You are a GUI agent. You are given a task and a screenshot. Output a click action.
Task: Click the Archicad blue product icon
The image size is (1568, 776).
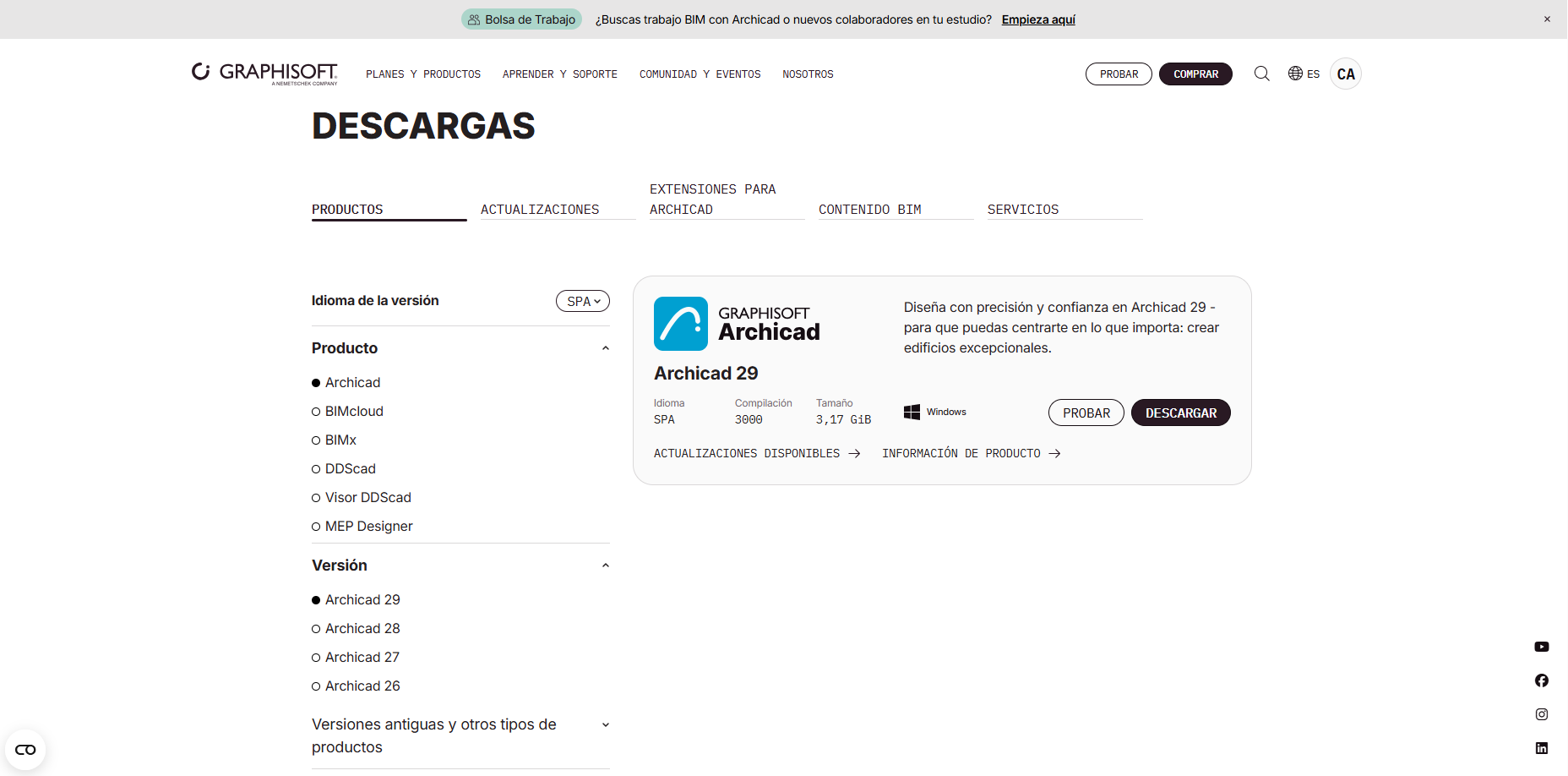coord(681,324)
